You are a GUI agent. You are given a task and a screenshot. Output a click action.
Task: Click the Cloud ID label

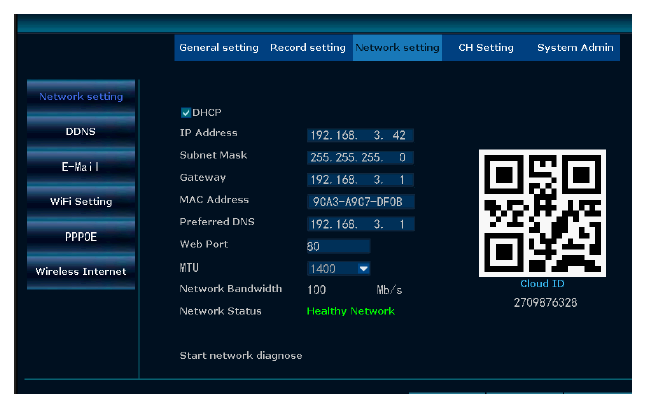542,284
